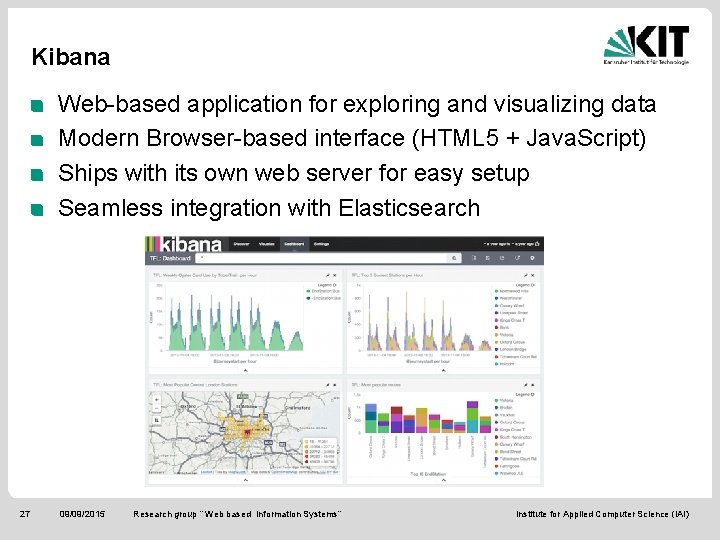The height and width of the screenshot is (540, 720).
Task: Switch to the Visualize tab
Action: coord(267,244)
